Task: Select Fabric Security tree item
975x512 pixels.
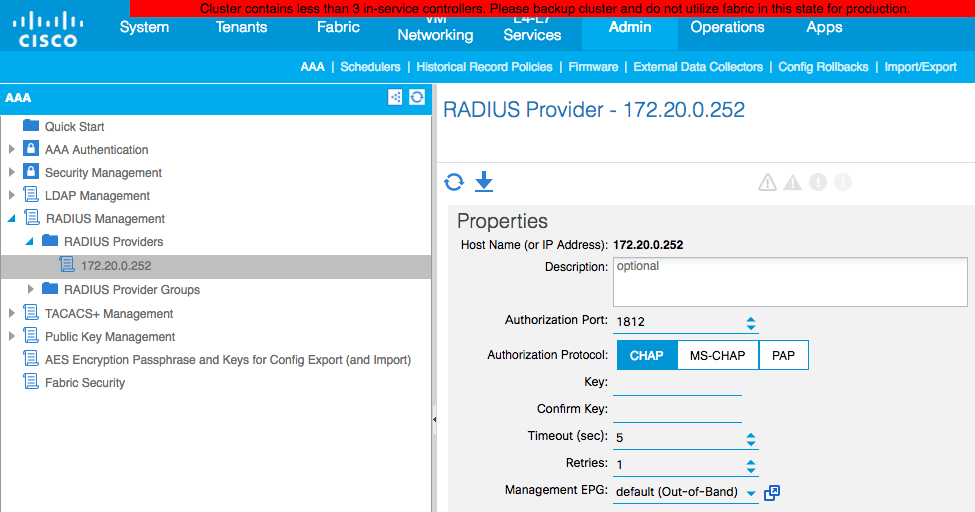Action: click(85, 383)
